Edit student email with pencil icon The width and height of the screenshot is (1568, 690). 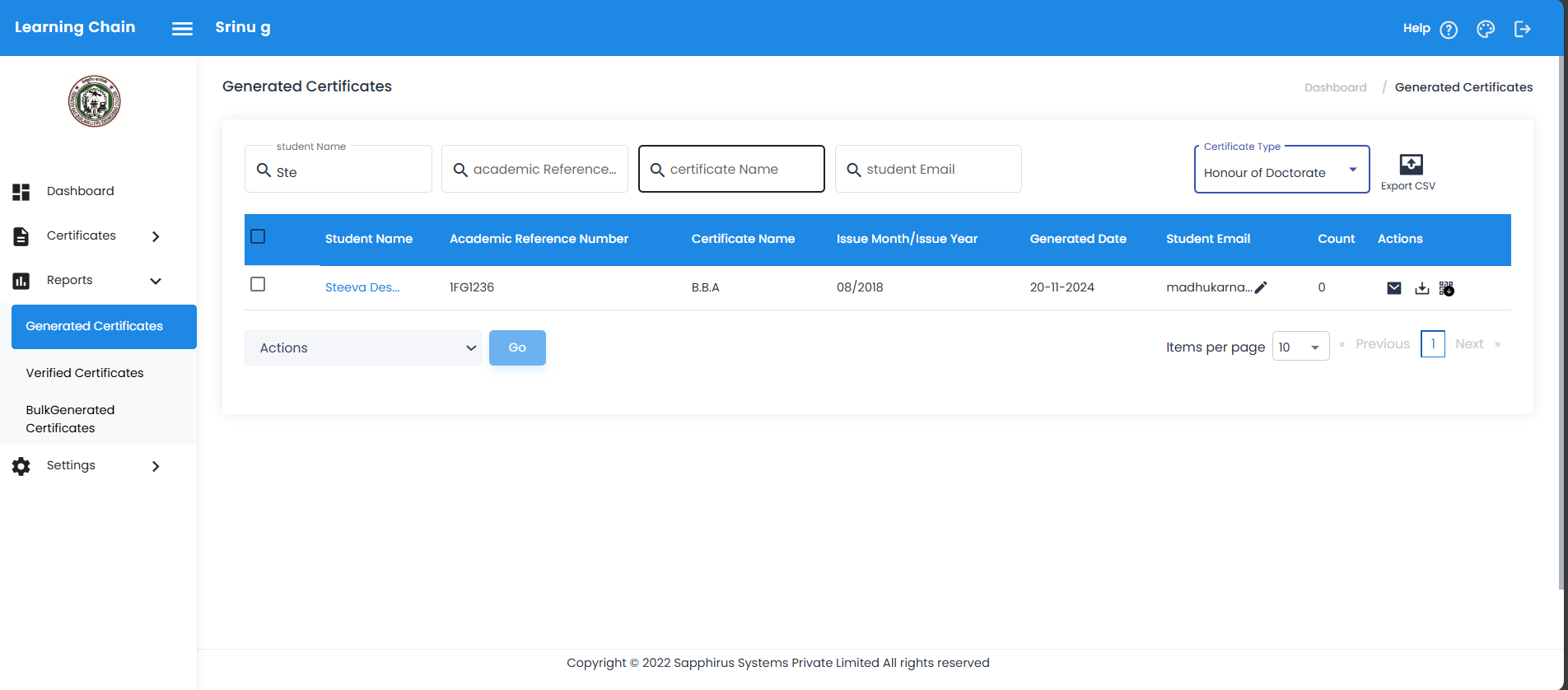1261,287
